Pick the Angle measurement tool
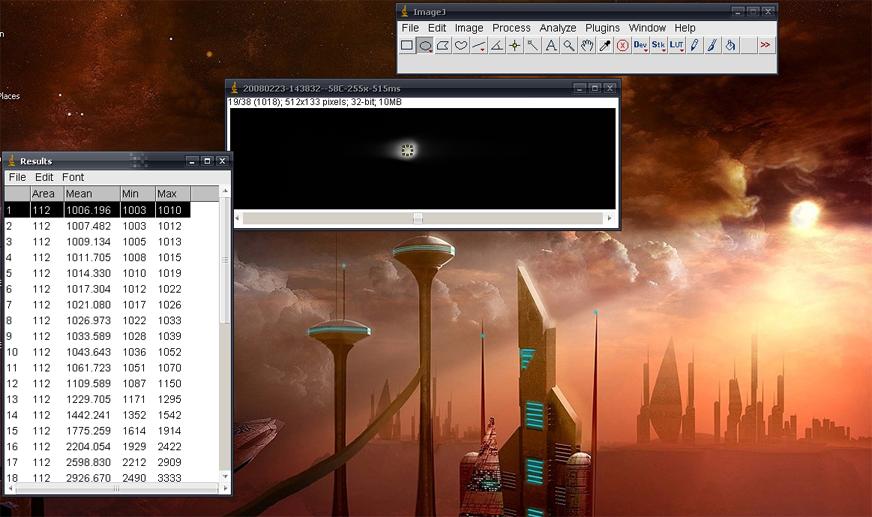872x517 pixels. (497, 45)
